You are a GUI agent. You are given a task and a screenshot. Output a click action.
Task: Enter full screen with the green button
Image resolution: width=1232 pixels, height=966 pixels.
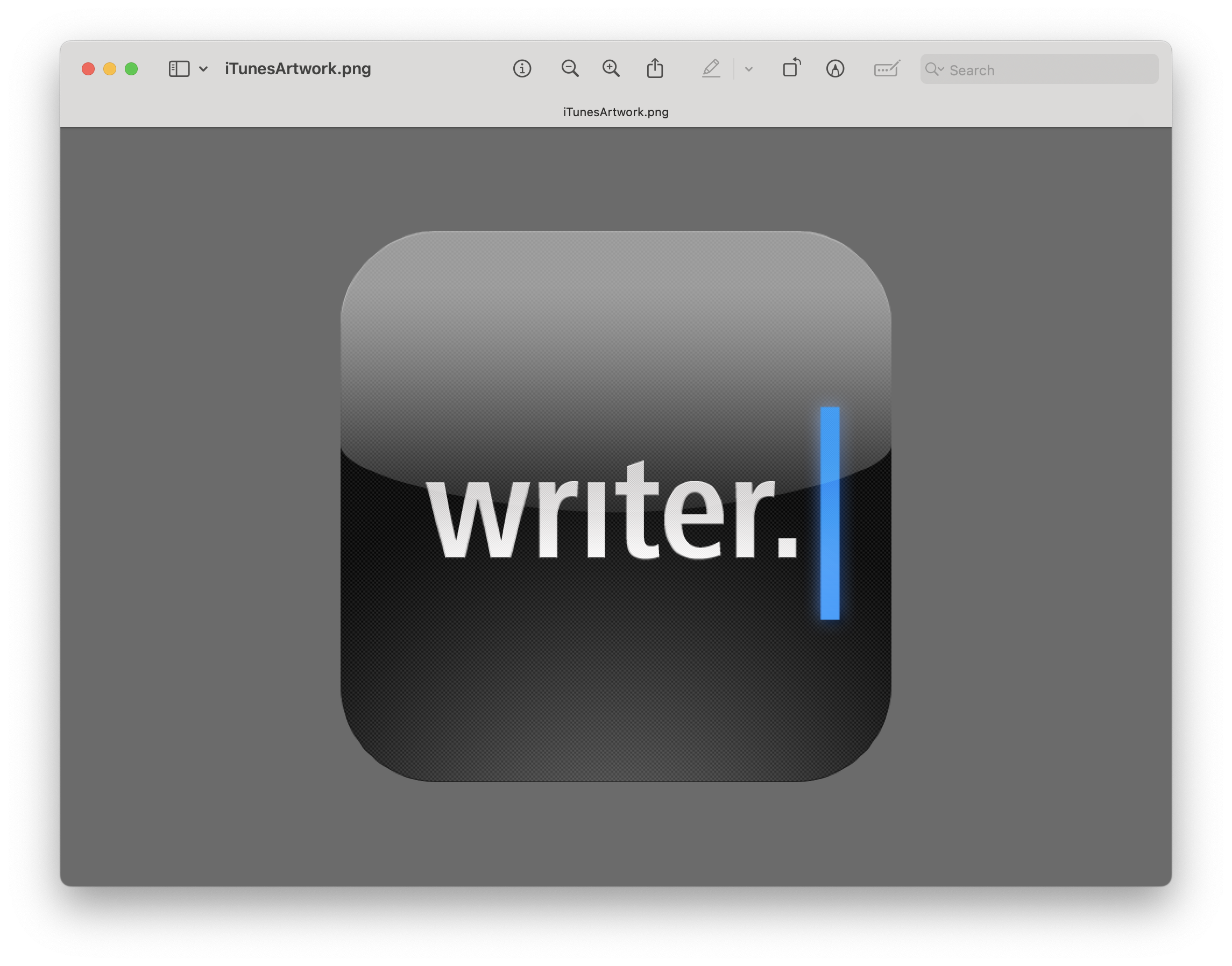click(132, 68)
